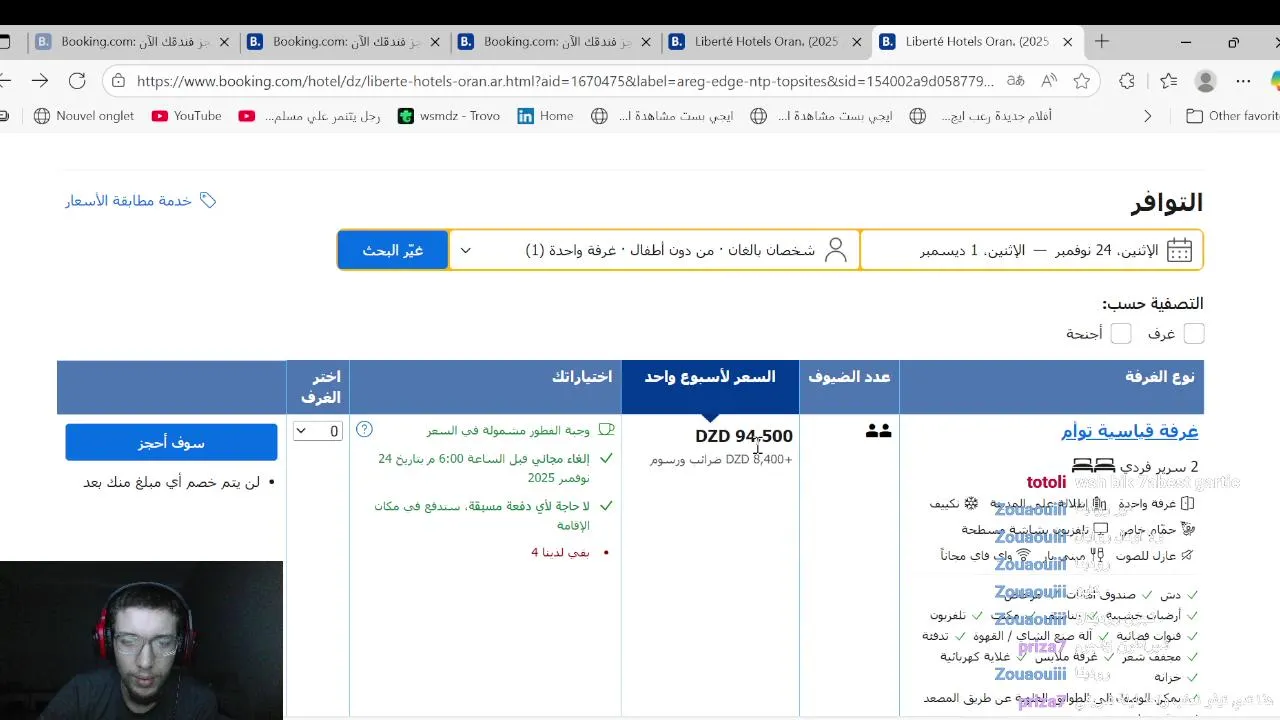The image size is (1280, 720).
Task: Open the YouTube bookmark
Action: click(x=186, y=116)
